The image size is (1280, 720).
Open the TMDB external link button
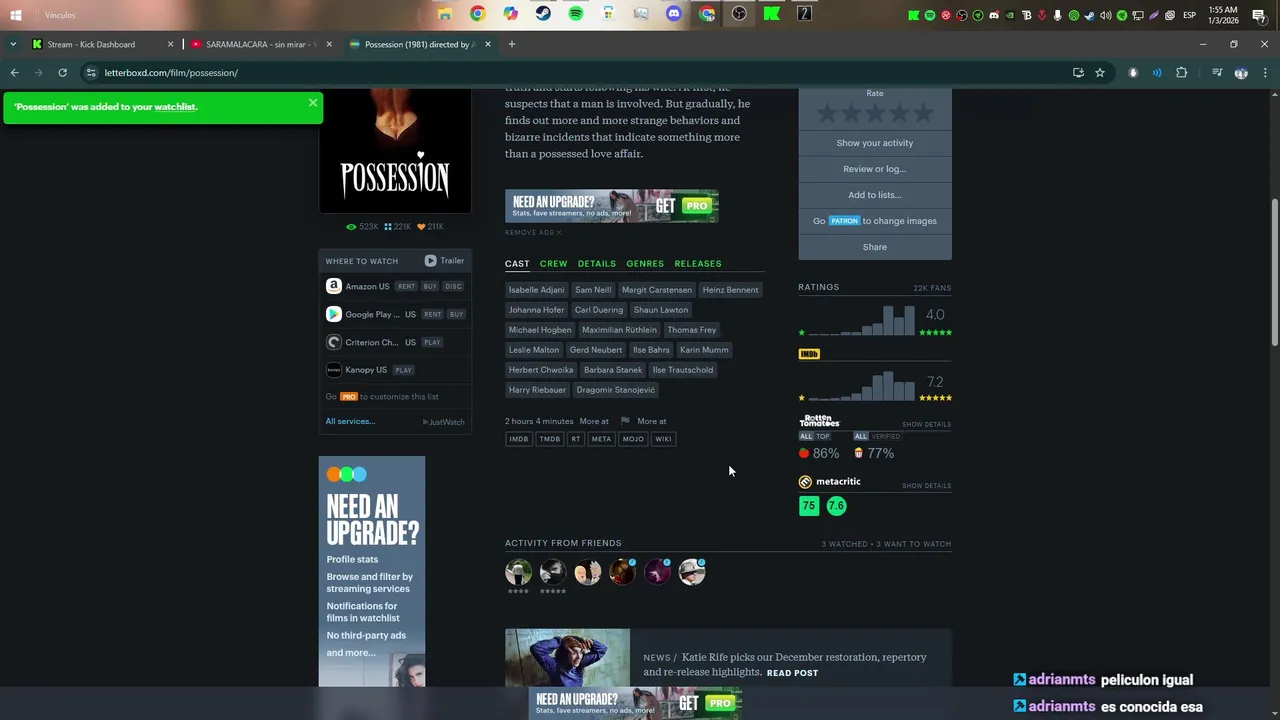pos(550,439)
